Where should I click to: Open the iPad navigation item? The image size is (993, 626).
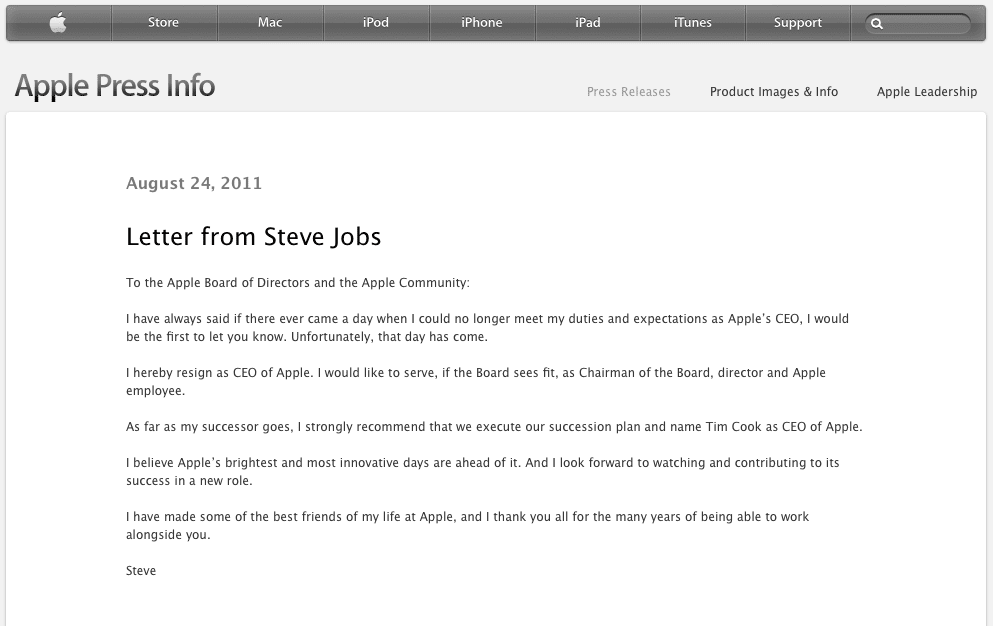click(588, 23)
